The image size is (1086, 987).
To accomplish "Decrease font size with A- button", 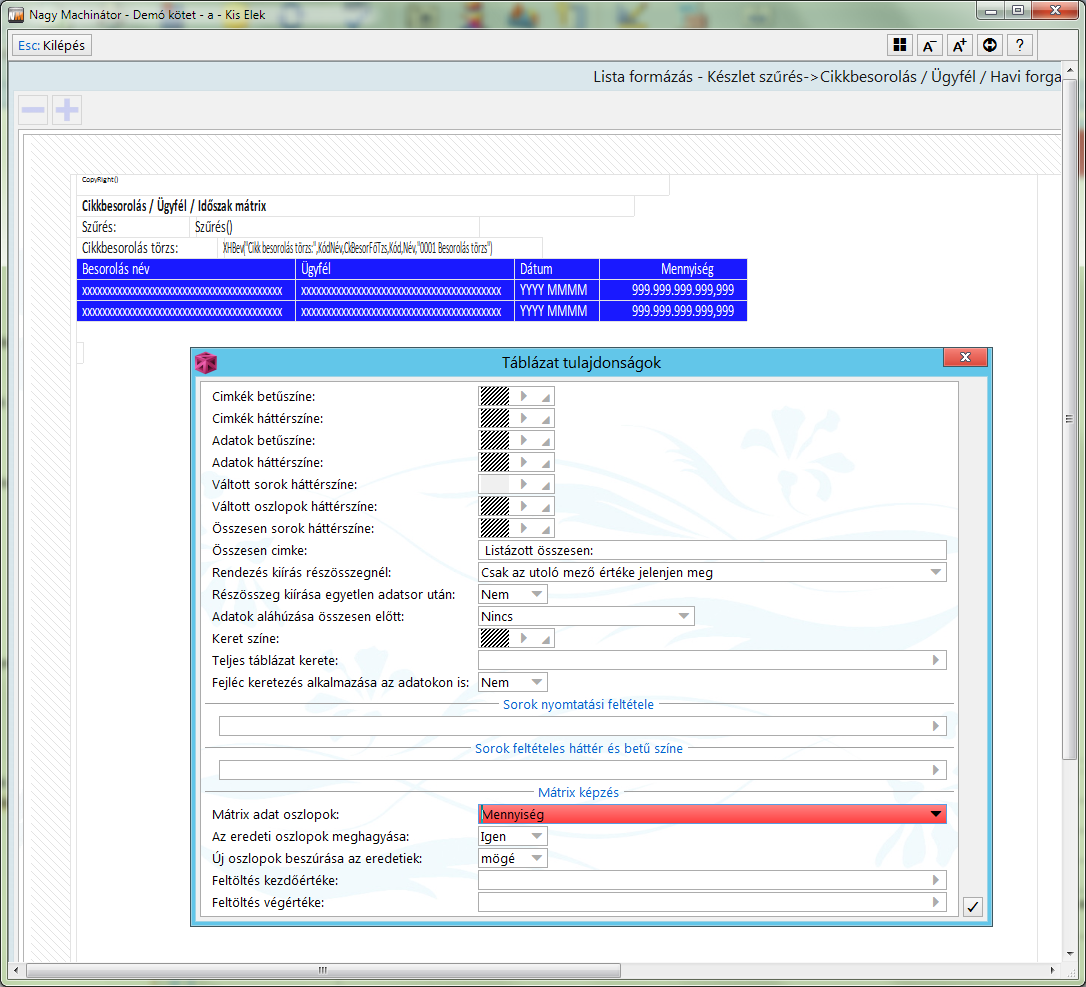I will click(929, 45).
